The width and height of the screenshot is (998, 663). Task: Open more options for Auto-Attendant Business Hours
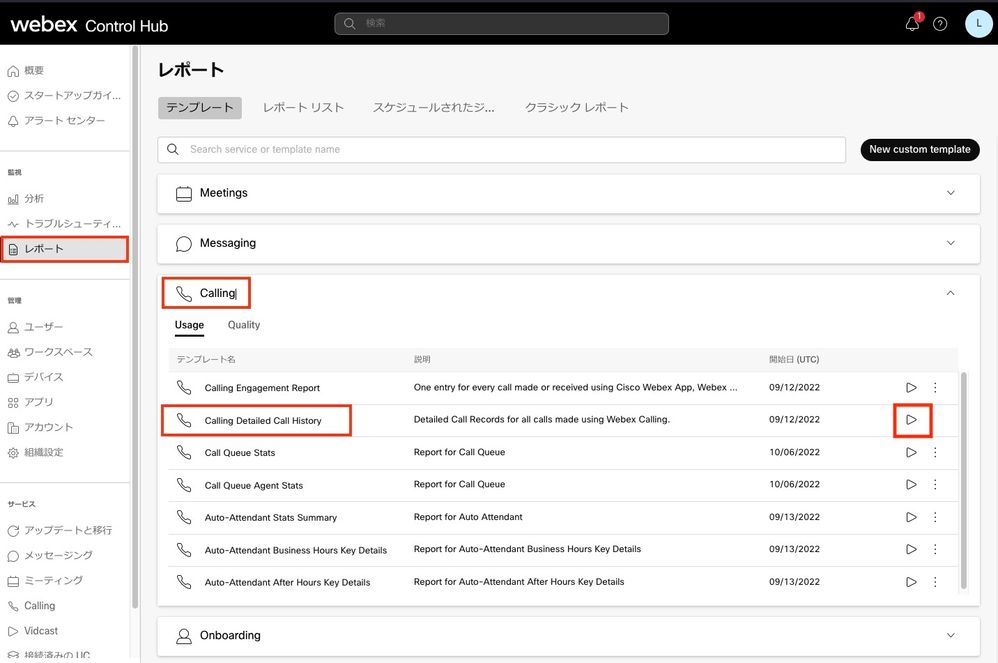coord(935,549)
